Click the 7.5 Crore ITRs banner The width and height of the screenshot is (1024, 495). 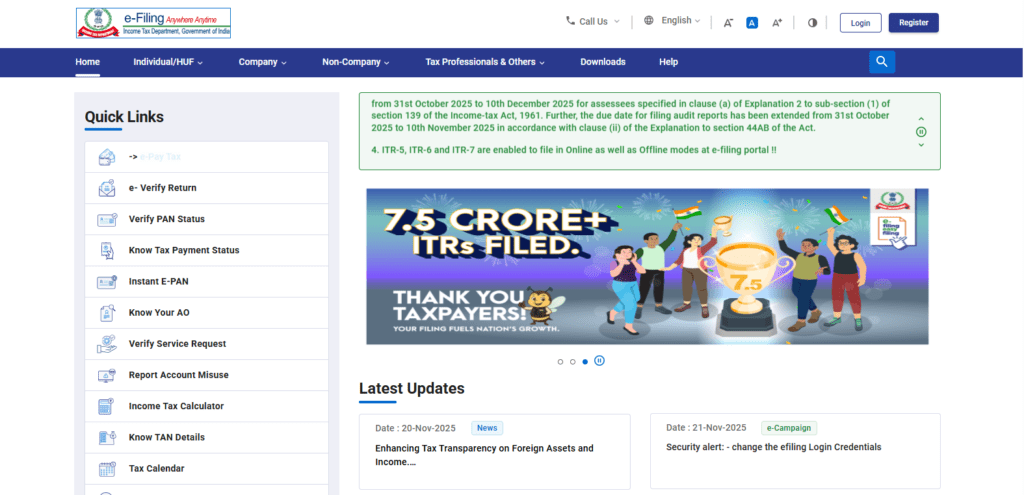coord(647,266)
